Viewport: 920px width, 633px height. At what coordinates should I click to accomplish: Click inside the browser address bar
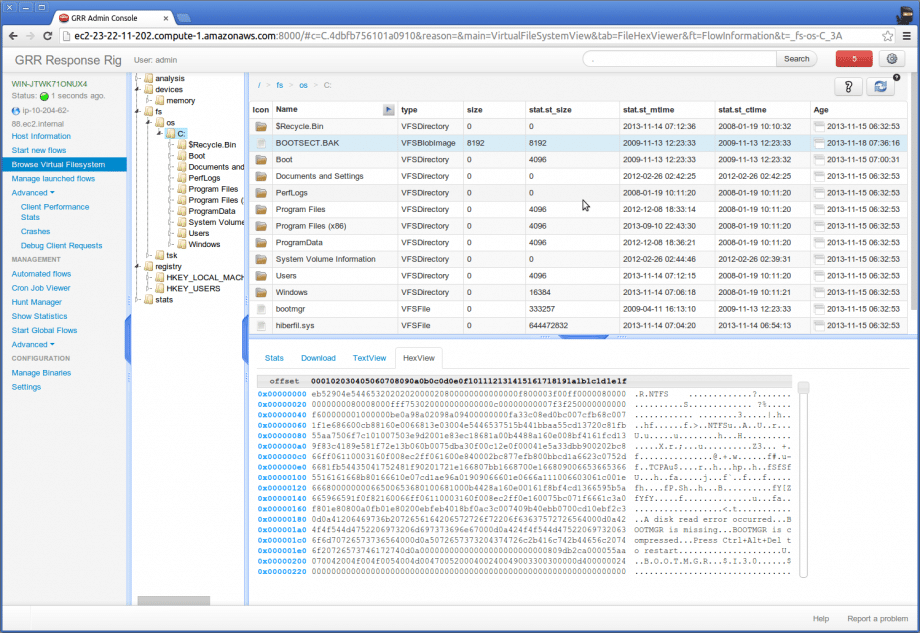[400, 34]
